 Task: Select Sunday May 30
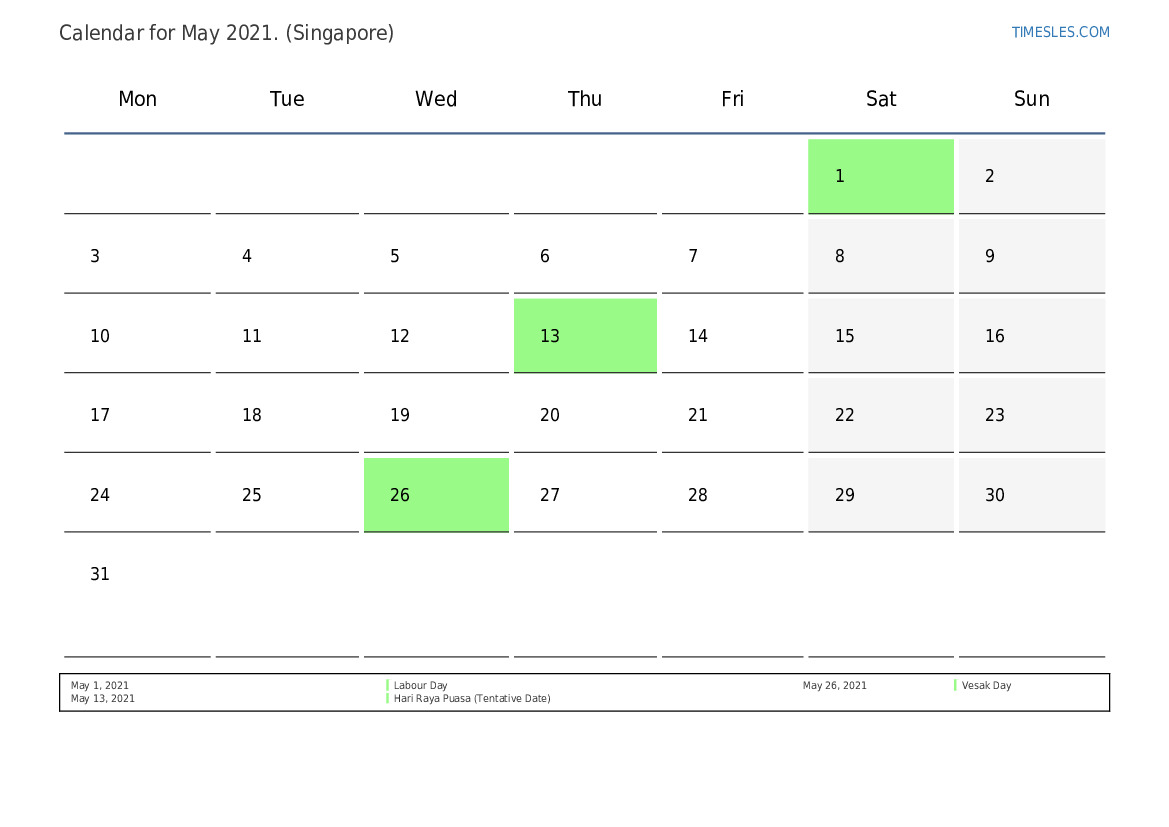click(1031, 495)
